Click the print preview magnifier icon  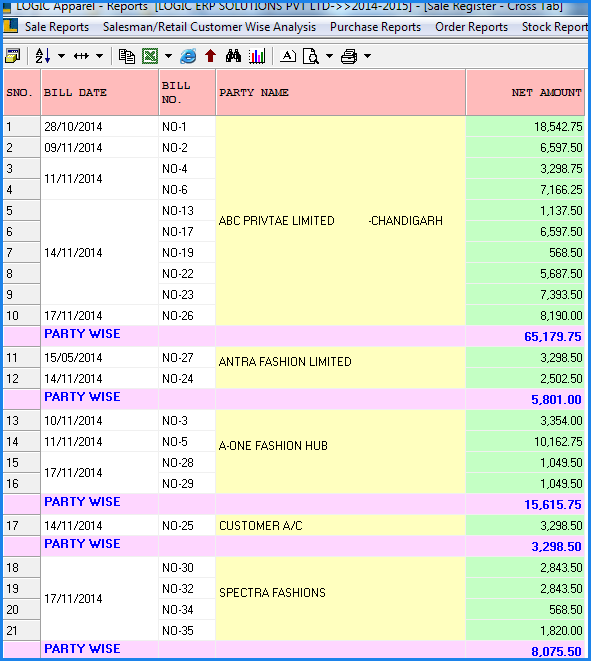pos(311,56)
